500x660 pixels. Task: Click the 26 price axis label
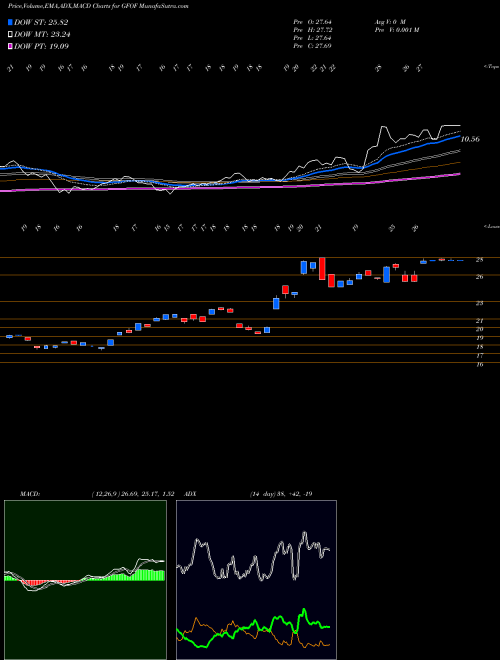pyautogui.click(x=479, y=277)
